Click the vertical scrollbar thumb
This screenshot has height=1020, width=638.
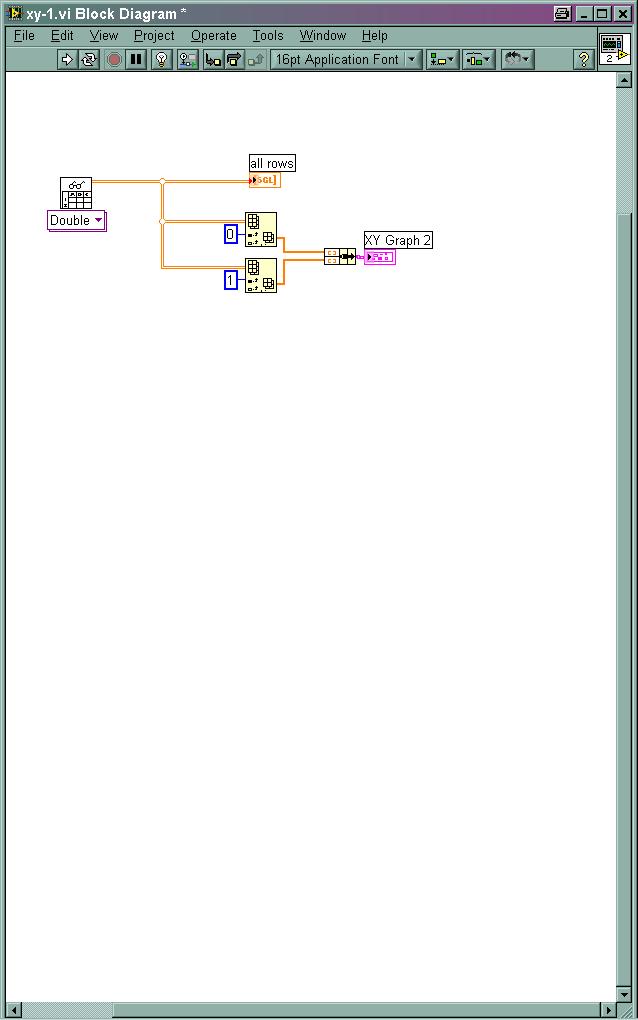[x=624, y=598]
